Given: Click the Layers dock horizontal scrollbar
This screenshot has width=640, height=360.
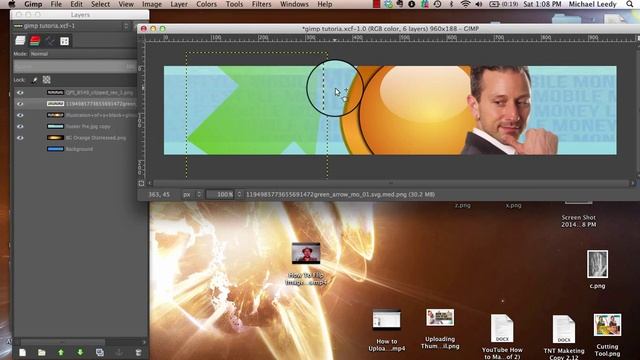Looking at the screenshot, I should 63,342.
